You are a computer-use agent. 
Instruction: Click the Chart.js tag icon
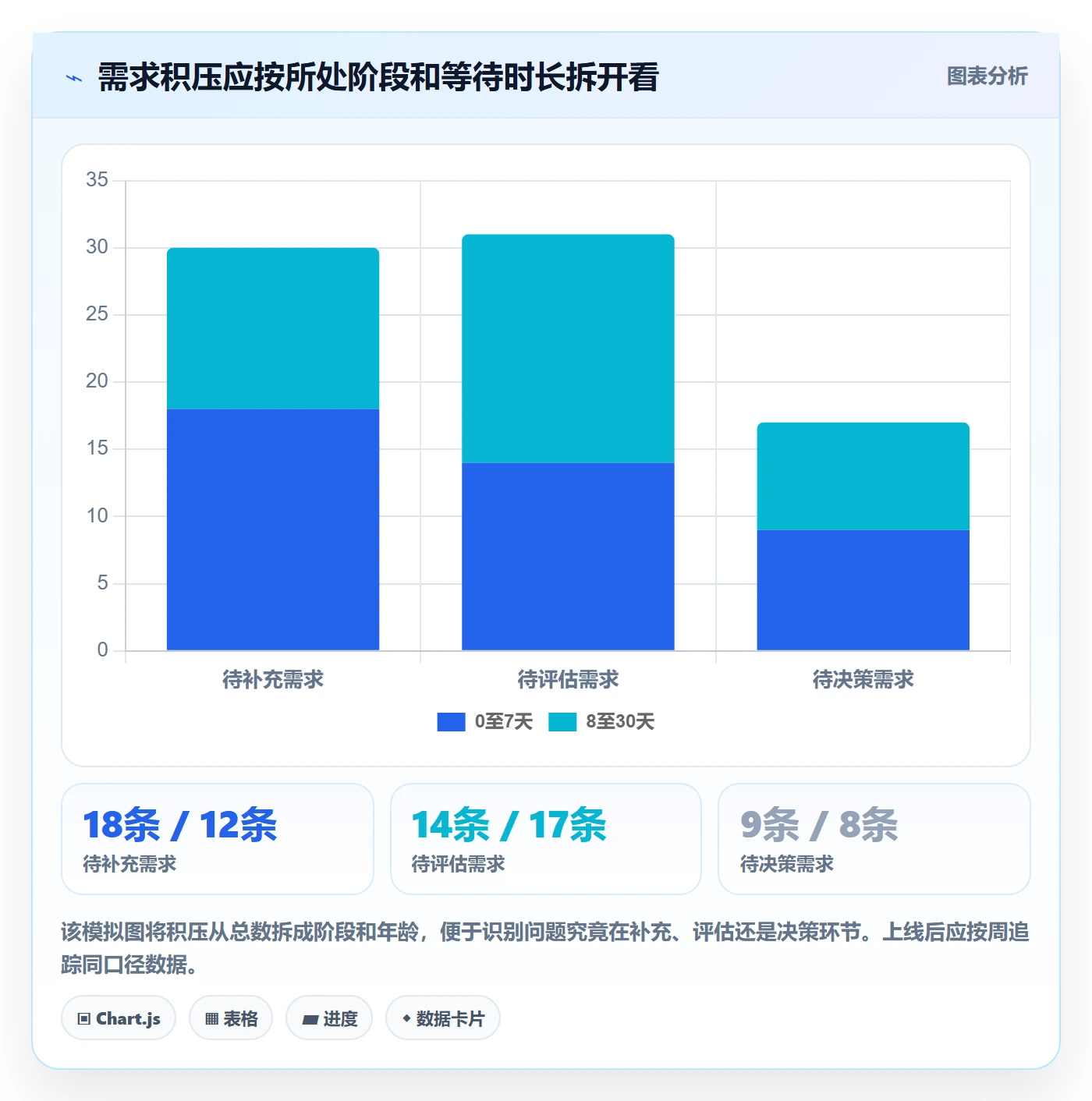tap(84, 1019)
